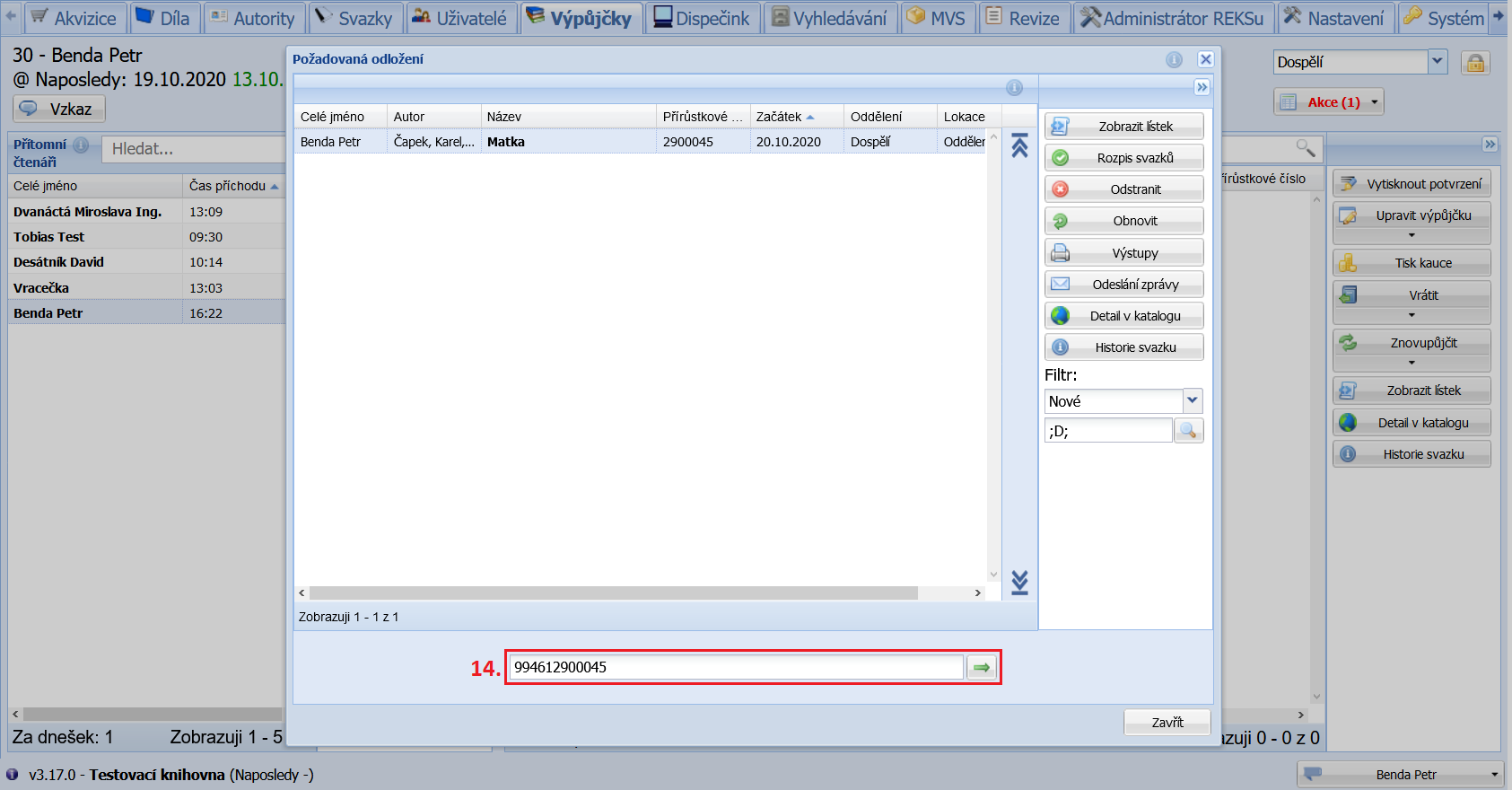This screenshot has height=790, width=1512.
Task: Click the Vzkaz button
Action: 59,109
